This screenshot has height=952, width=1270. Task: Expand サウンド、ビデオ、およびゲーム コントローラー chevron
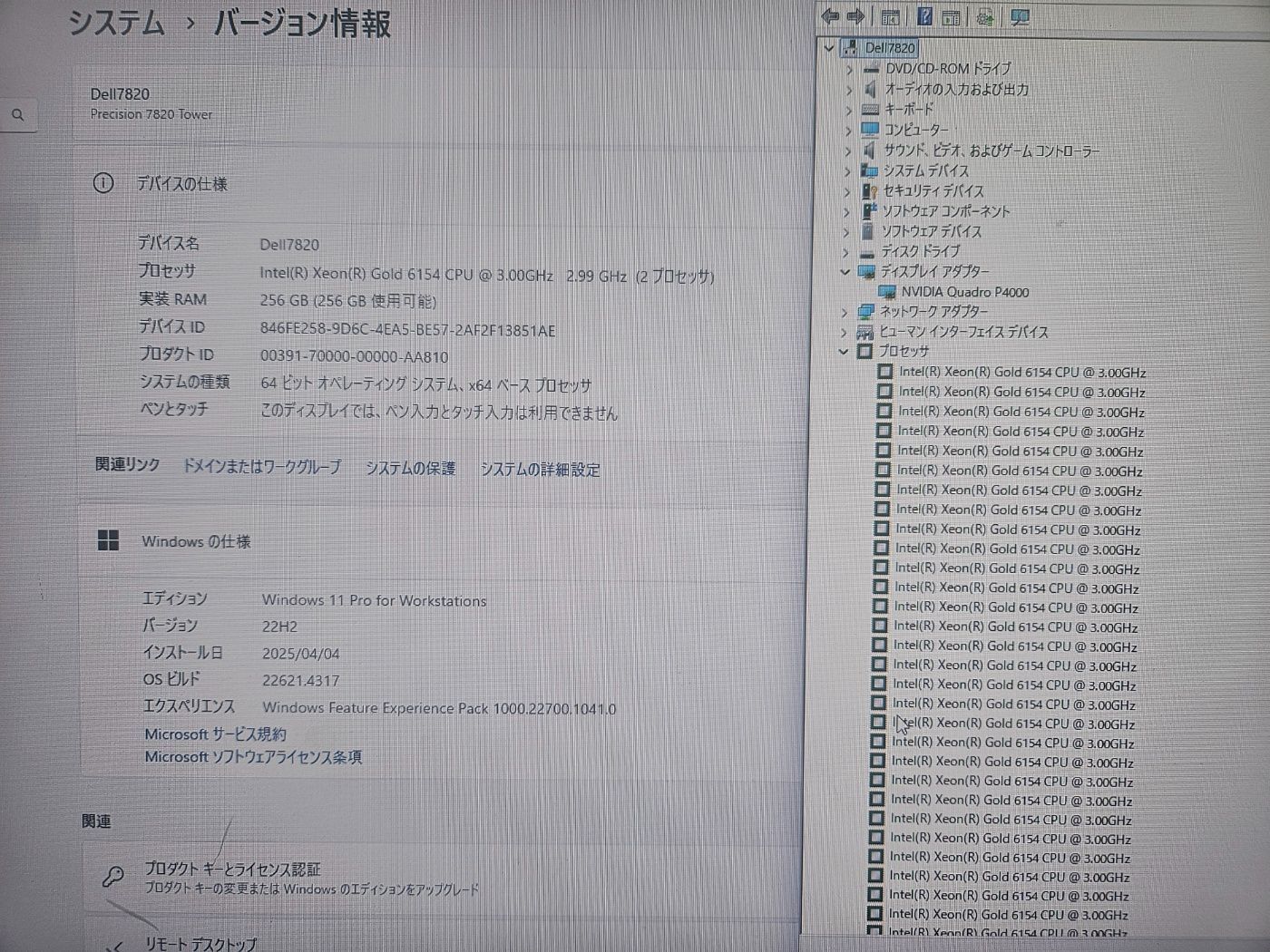click(847, 151)
